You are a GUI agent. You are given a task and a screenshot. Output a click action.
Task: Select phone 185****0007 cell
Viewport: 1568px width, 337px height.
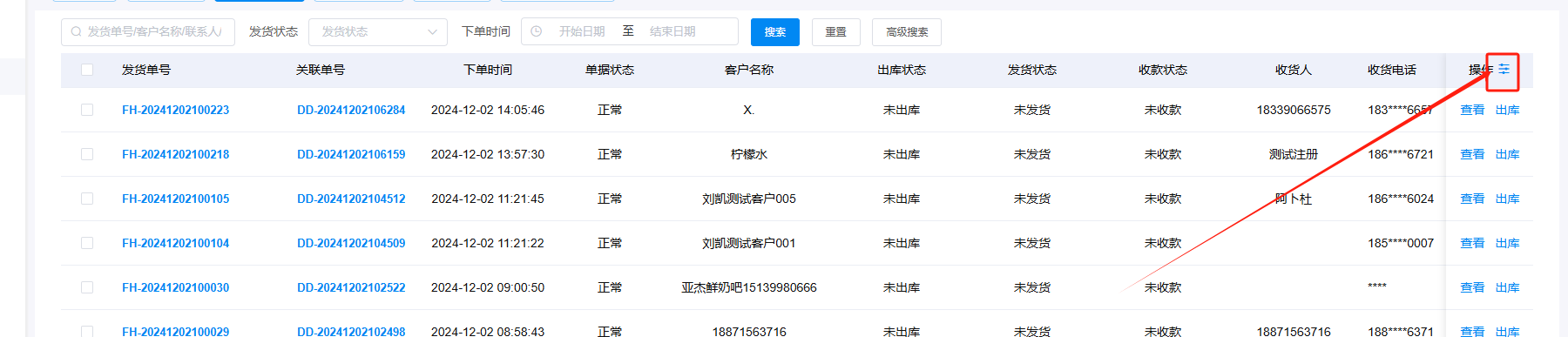point(1401,243)
